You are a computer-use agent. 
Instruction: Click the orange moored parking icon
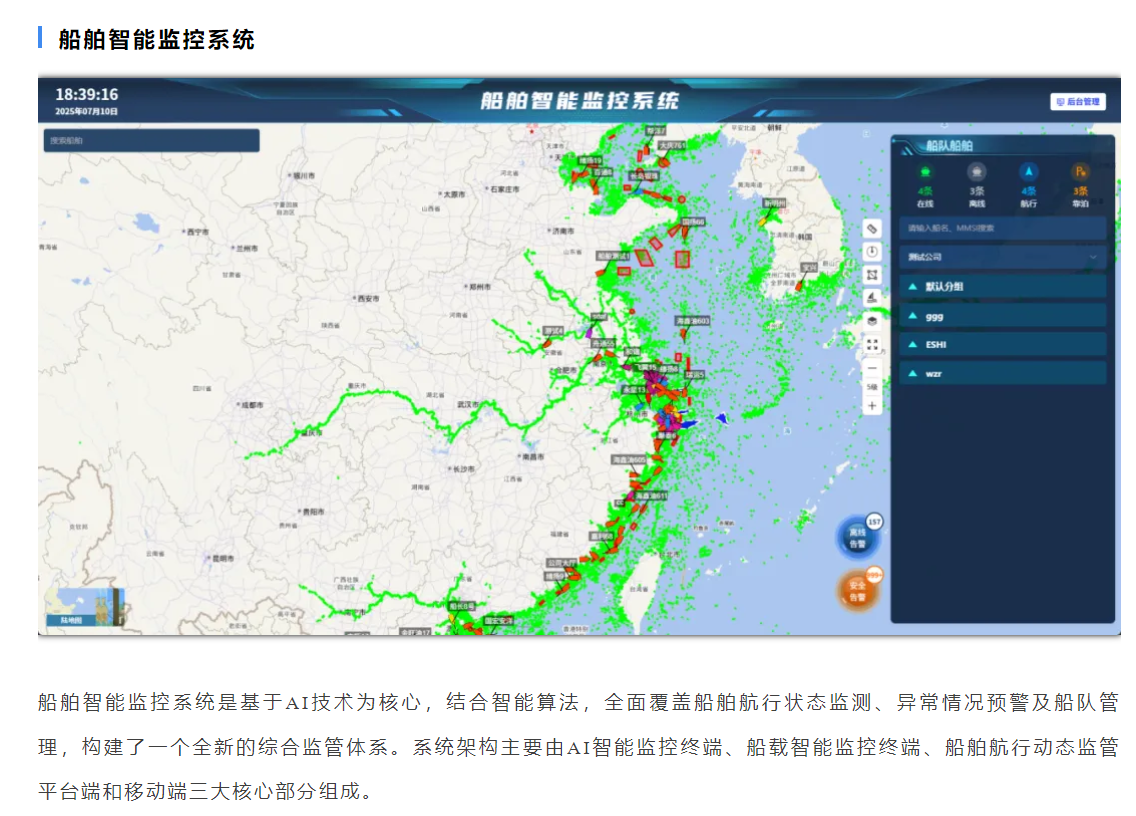1080,172
